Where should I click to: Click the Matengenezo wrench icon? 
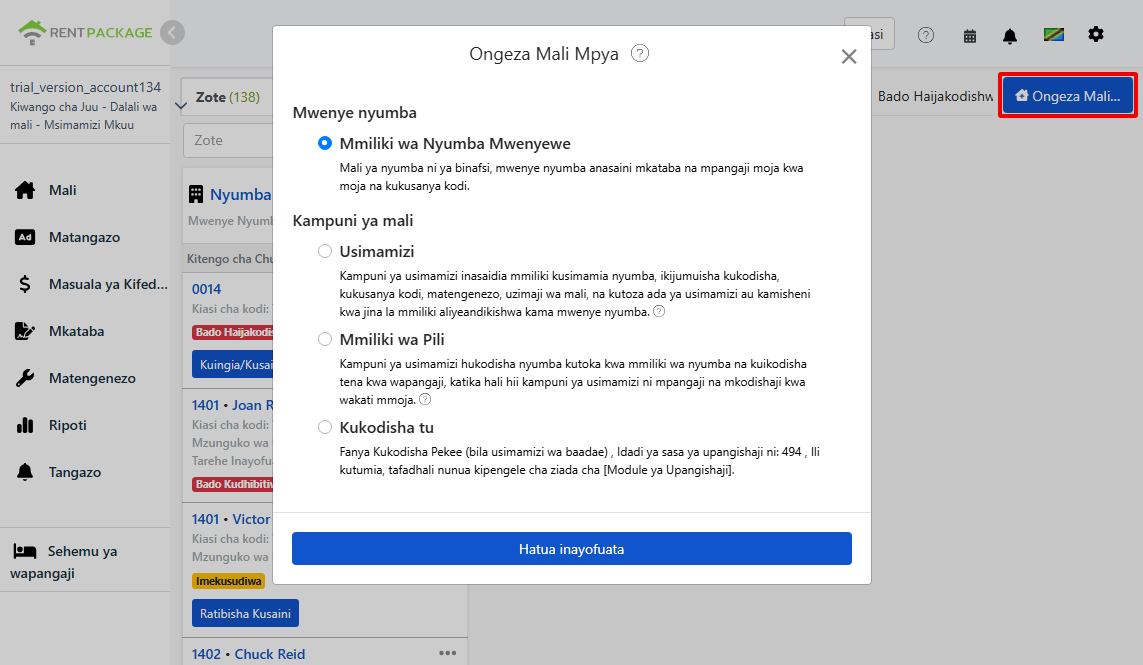click(x=25, y=378)
